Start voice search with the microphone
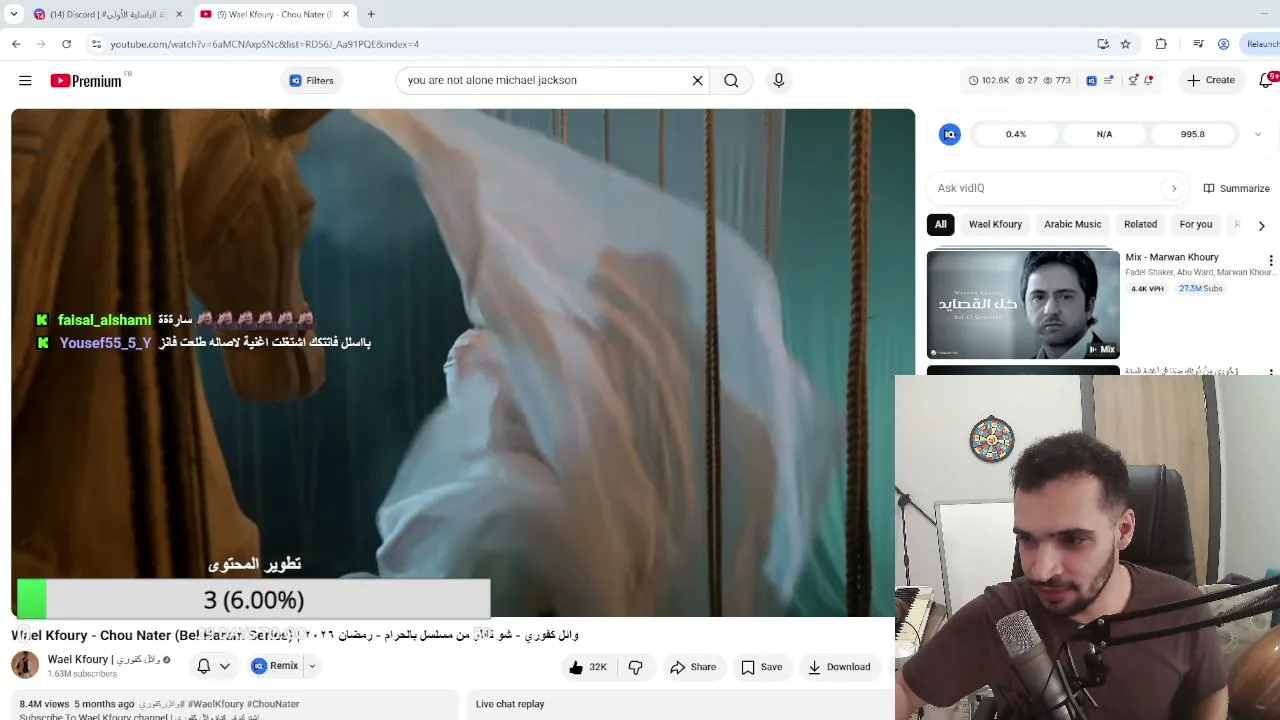 point(779,80)
